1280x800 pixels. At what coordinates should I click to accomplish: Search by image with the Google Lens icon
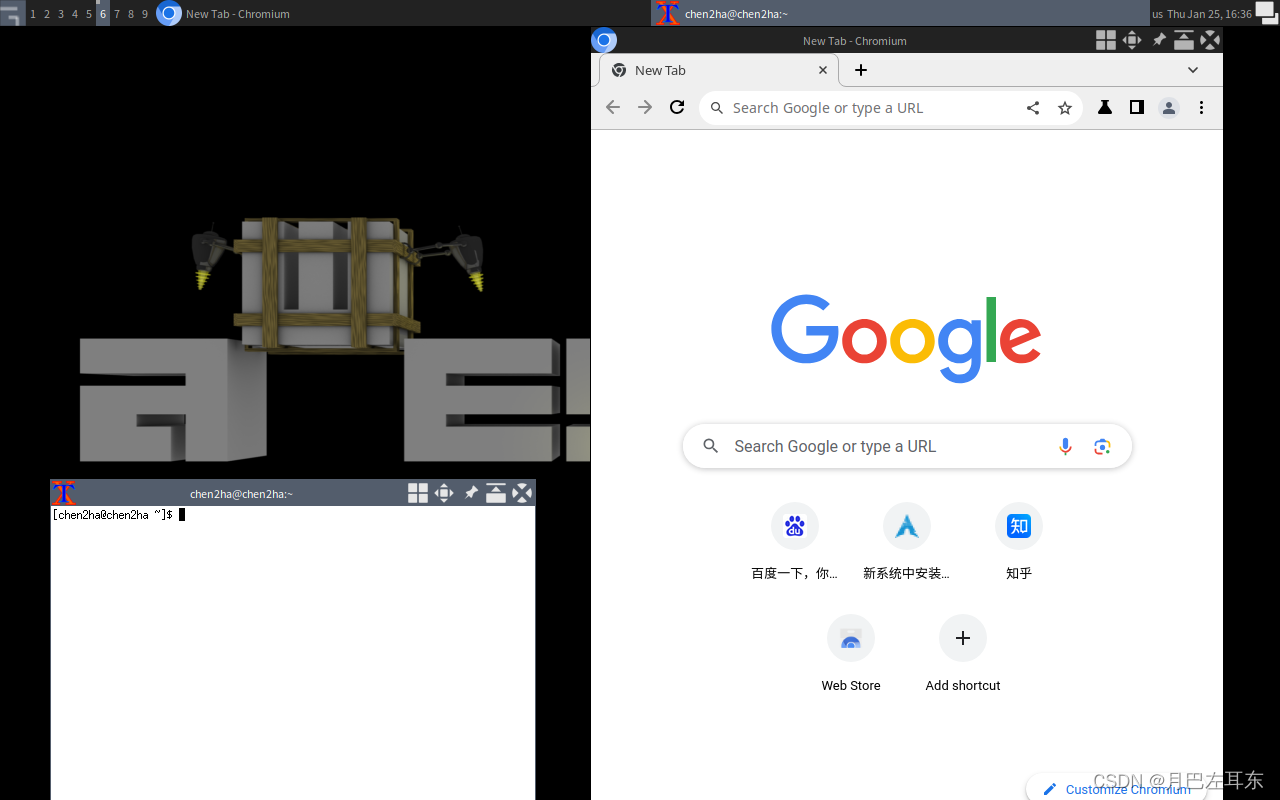click(1102, 446)
